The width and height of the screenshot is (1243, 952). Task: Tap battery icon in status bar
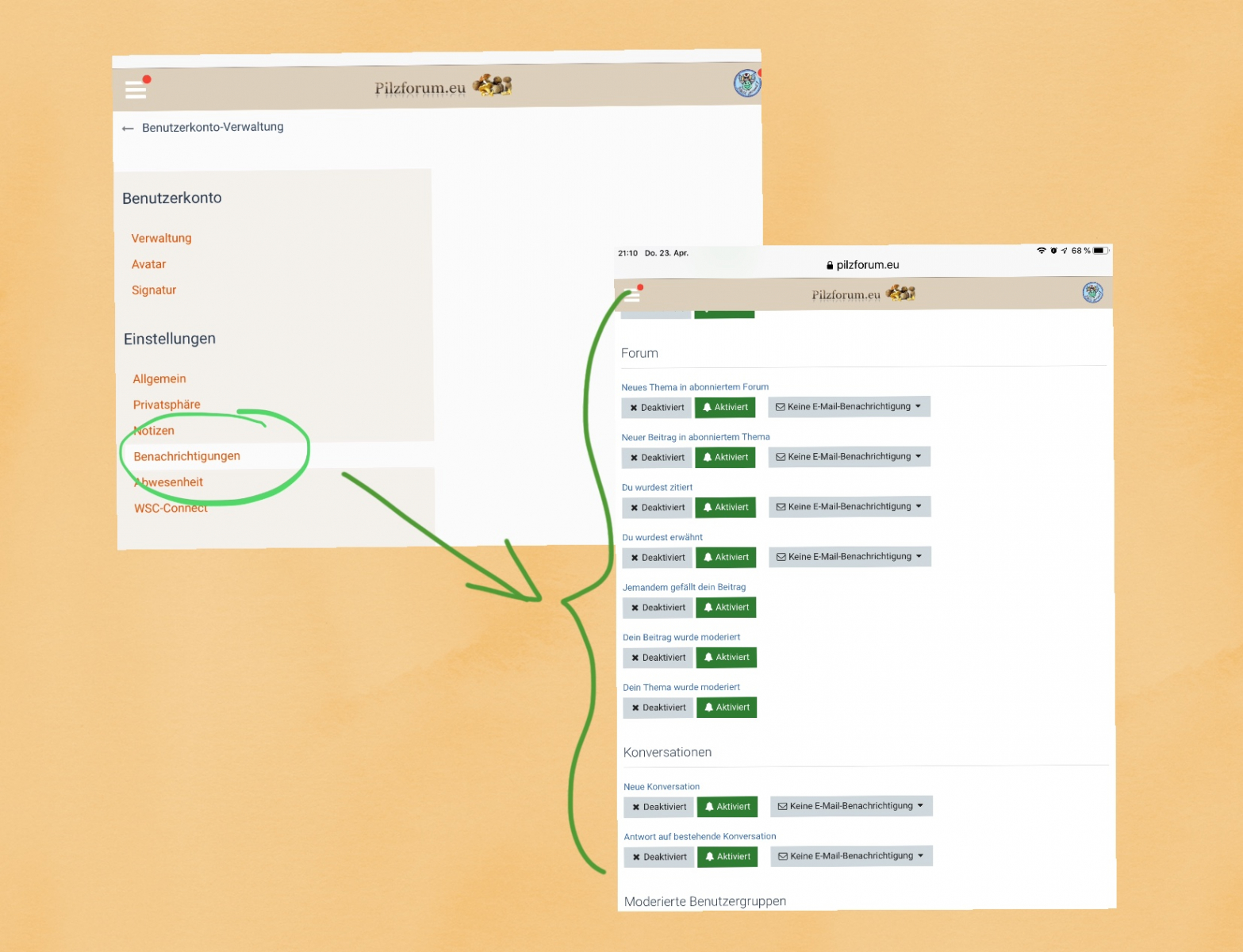[1099, 251]
